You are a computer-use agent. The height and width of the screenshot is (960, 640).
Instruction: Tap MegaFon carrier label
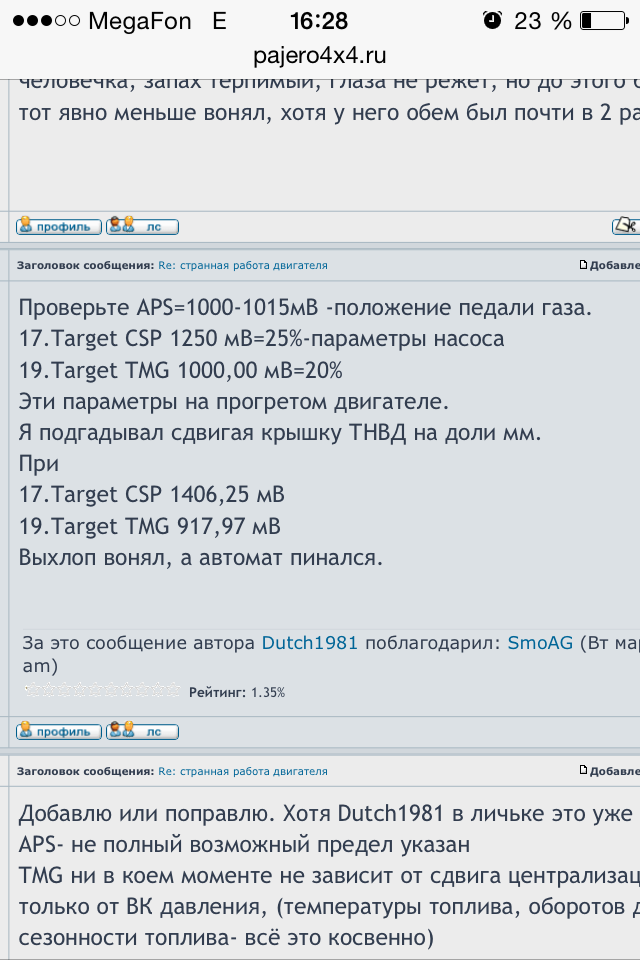(x=140, y=21)
